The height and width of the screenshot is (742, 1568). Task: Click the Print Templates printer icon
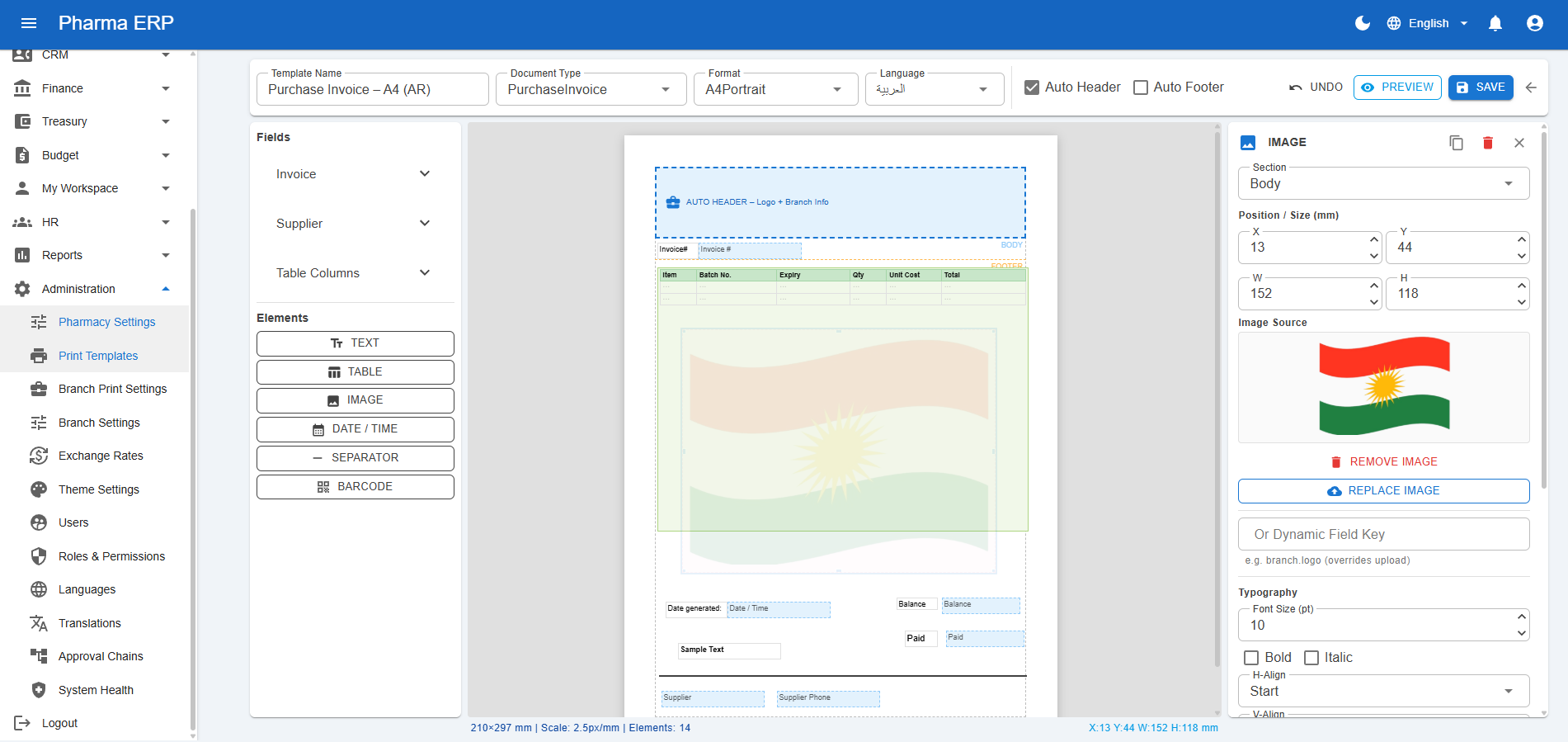(39, 356)
